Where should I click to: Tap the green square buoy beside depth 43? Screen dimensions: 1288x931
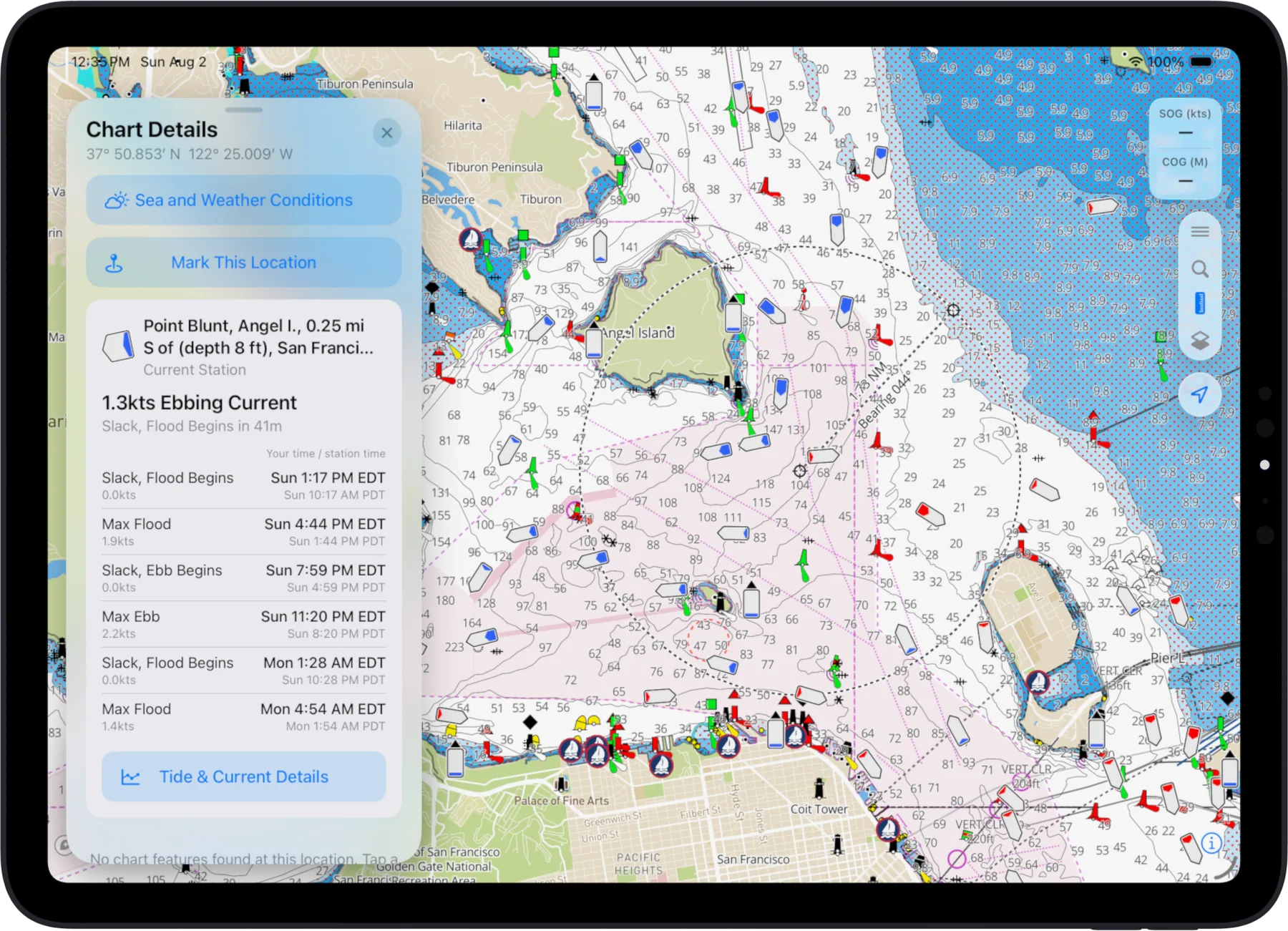point(712,705)
